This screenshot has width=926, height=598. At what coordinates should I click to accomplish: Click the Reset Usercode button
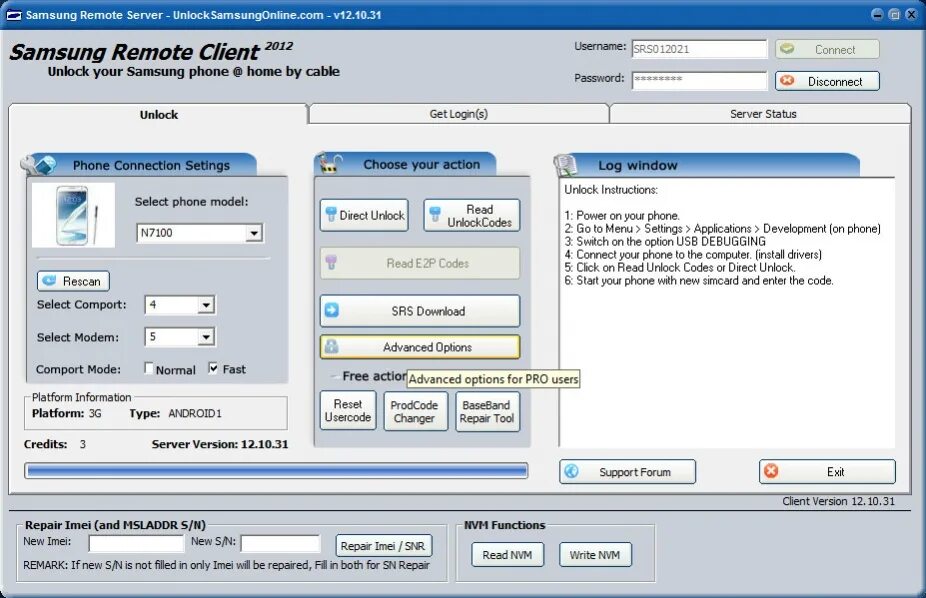click(348, 411)
